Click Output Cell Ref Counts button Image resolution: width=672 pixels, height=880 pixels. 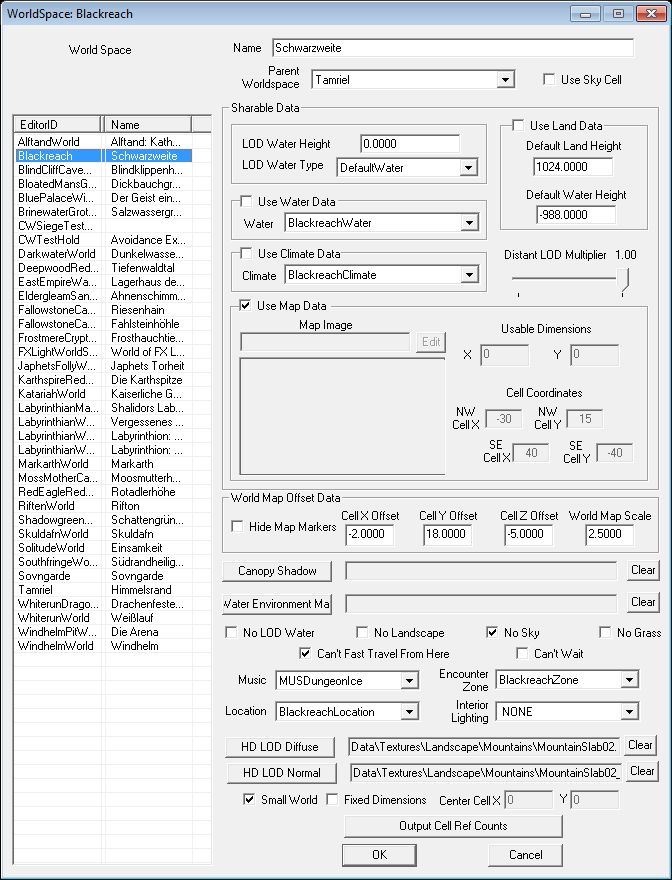click(x=453, y=826)
